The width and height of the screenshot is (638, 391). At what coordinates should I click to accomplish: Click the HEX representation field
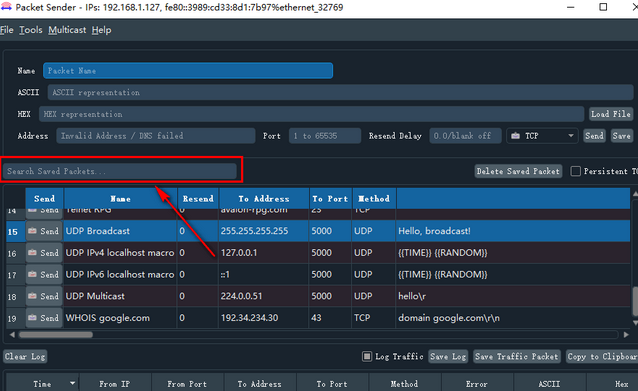click(x=311, y=114)
